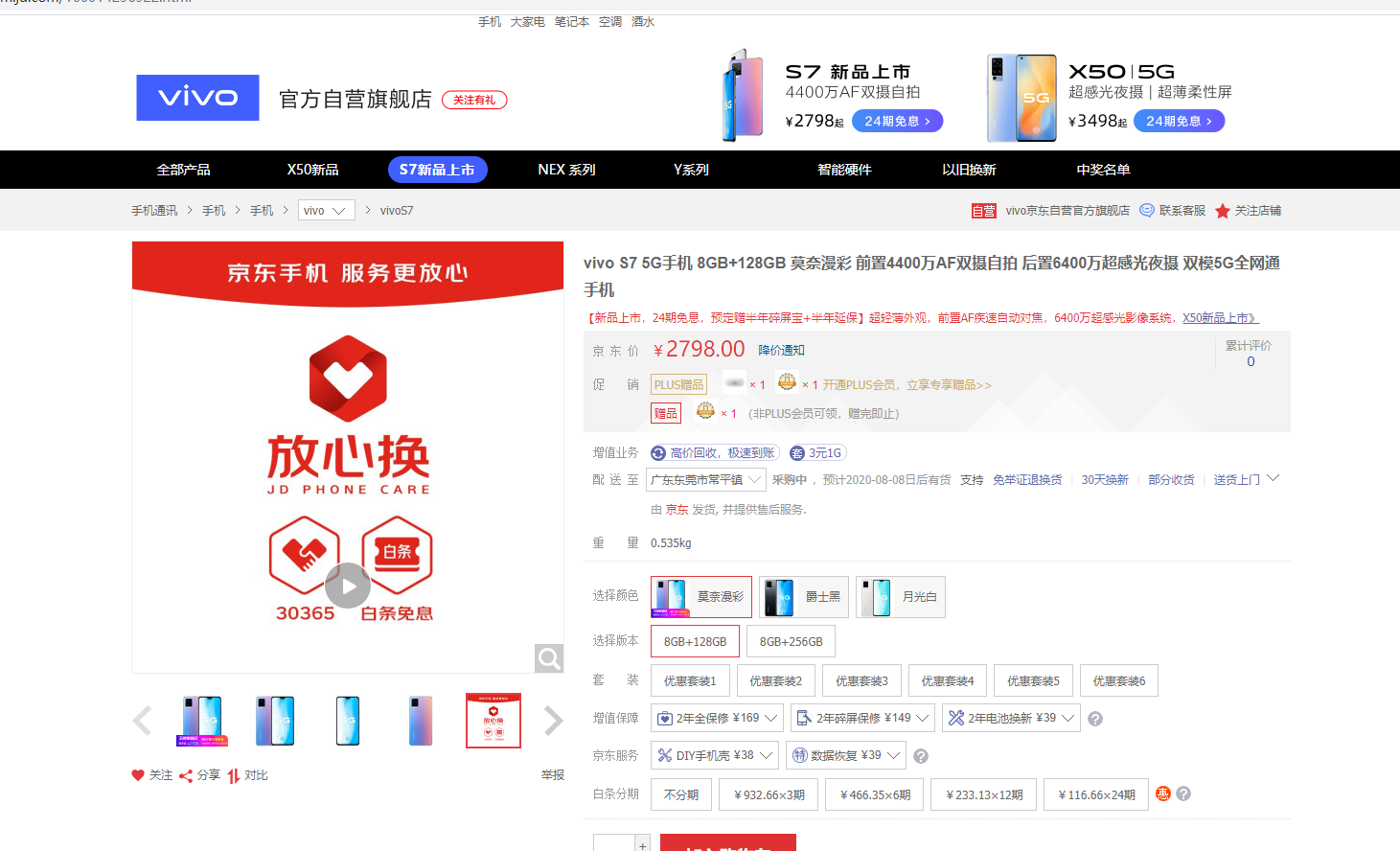
Task: Click the help question mark after installment options
Action: 1183,793
